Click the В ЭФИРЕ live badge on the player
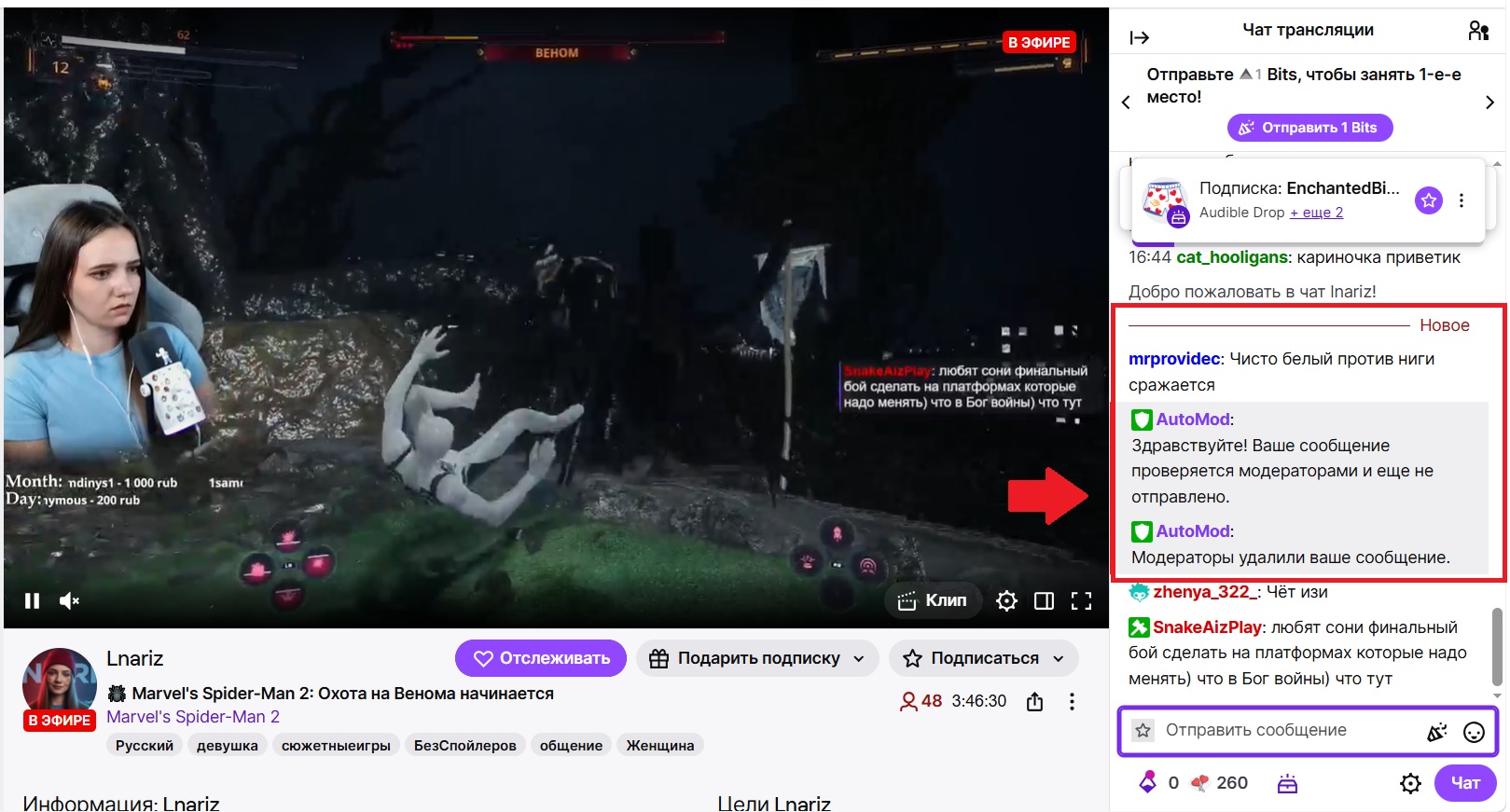The width and height of the screenshot is (1510, 812). pyautogui.click(x=1039, y=43)
